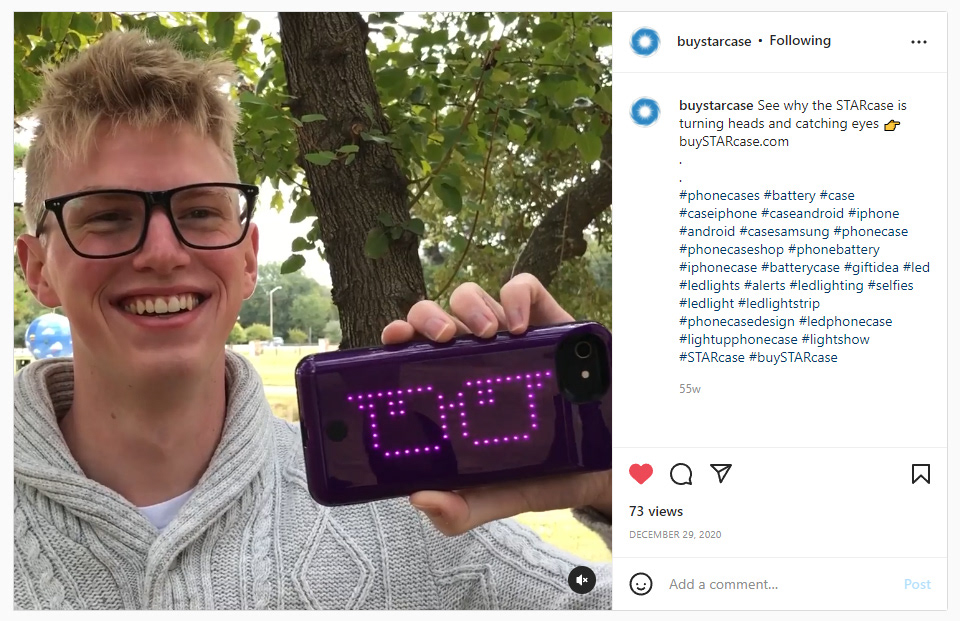Open the #phonecases hashtag
The height and width of the screenshot is (621, 960).
pyautogui.click(x=719, y=195)
